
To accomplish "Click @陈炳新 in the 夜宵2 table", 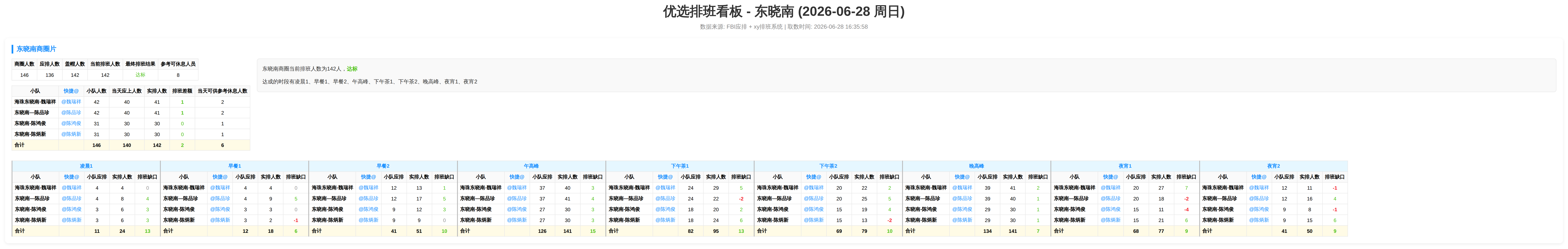I will pyautogui.click(x=1259, y=220).
